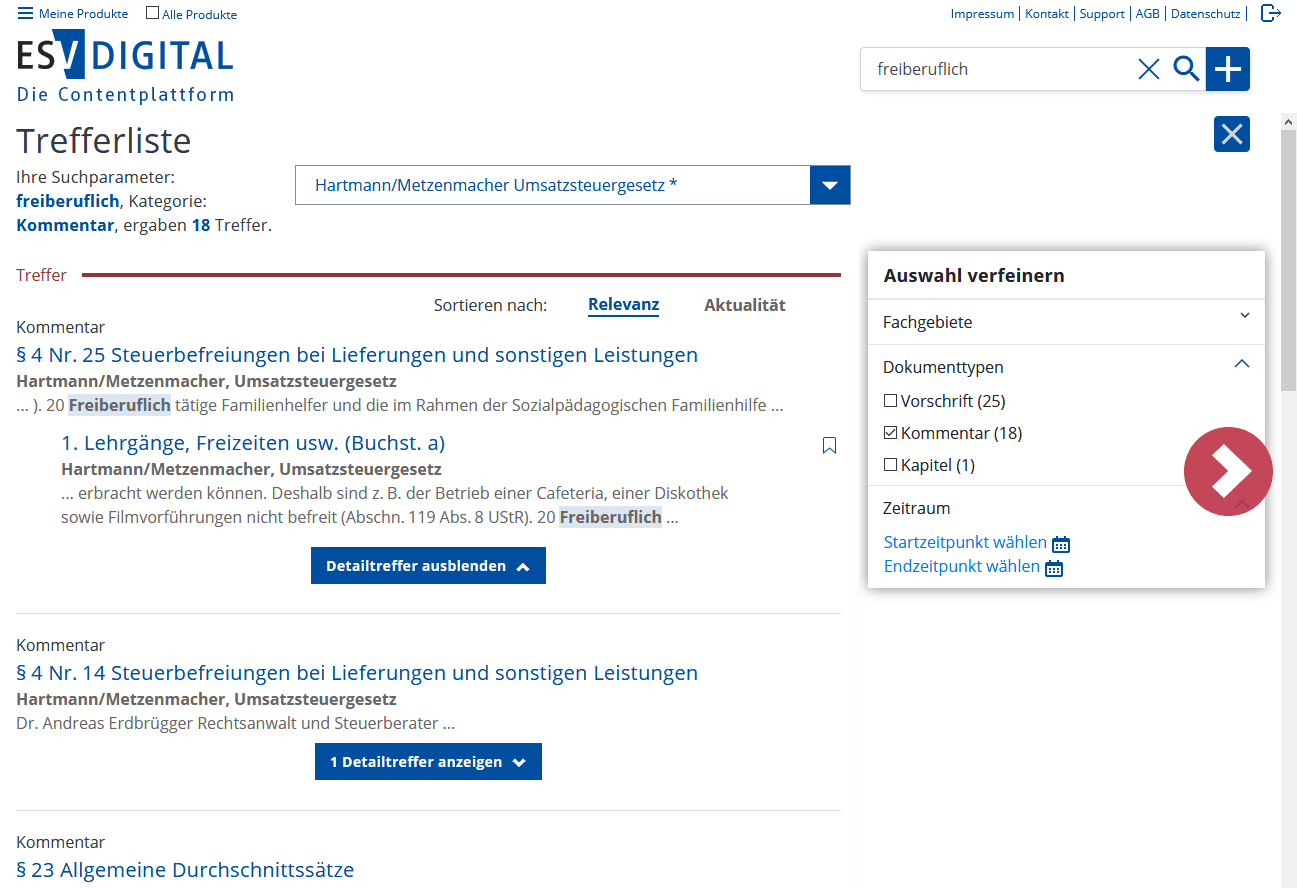Open 1. Lehrgänge, Freizeiten usw. detail hit
The width and height of the screenshot is (1297, 888).
click(253, 443)
